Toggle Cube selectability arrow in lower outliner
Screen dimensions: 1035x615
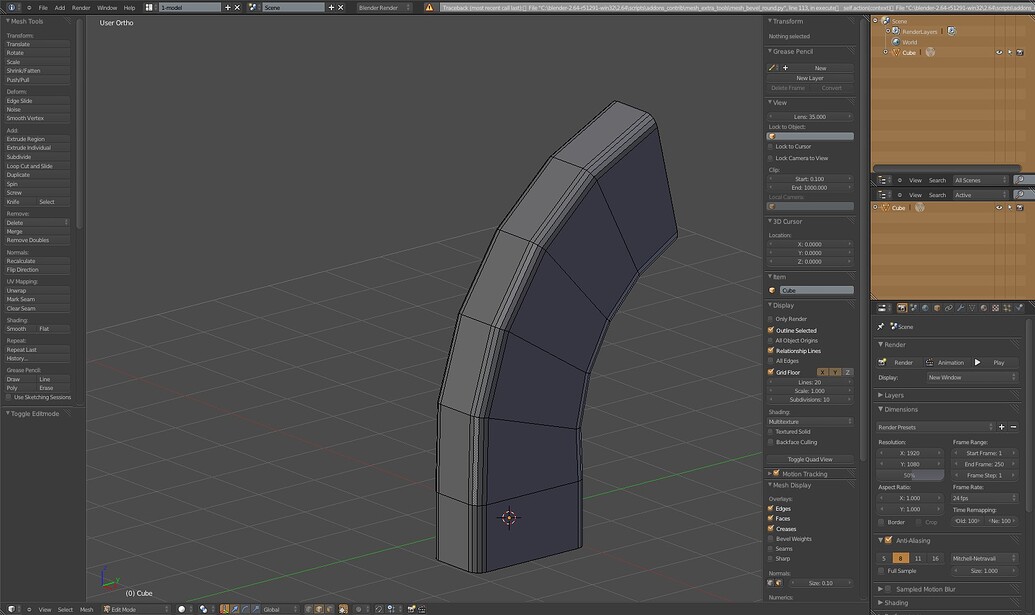pos(1009,208)
